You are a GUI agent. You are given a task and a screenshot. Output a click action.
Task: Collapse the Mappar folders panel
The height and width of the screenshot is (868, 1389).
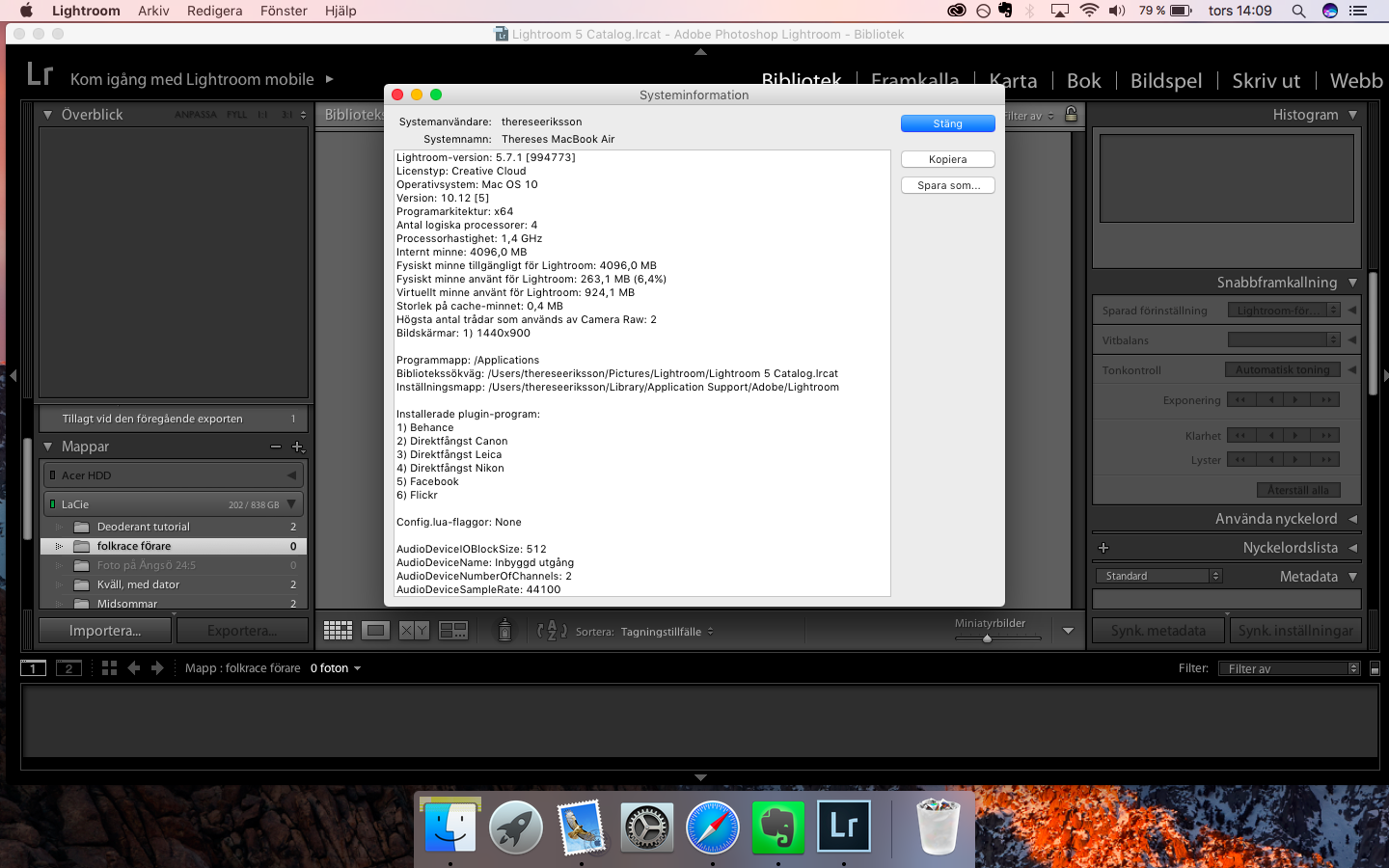tap(47, 447)
